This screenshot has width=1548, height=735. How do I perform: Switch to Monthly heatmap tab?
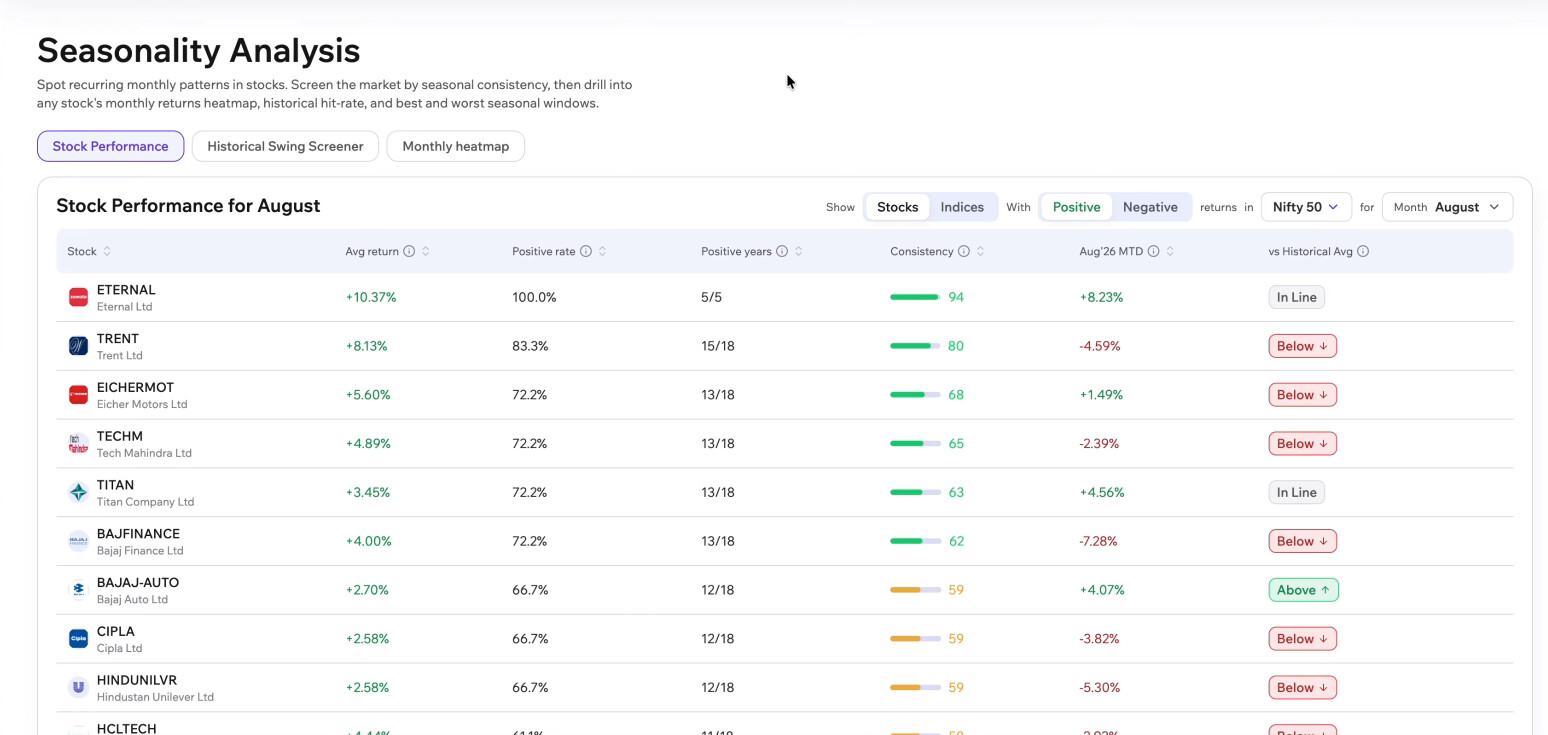pos(456,146)
